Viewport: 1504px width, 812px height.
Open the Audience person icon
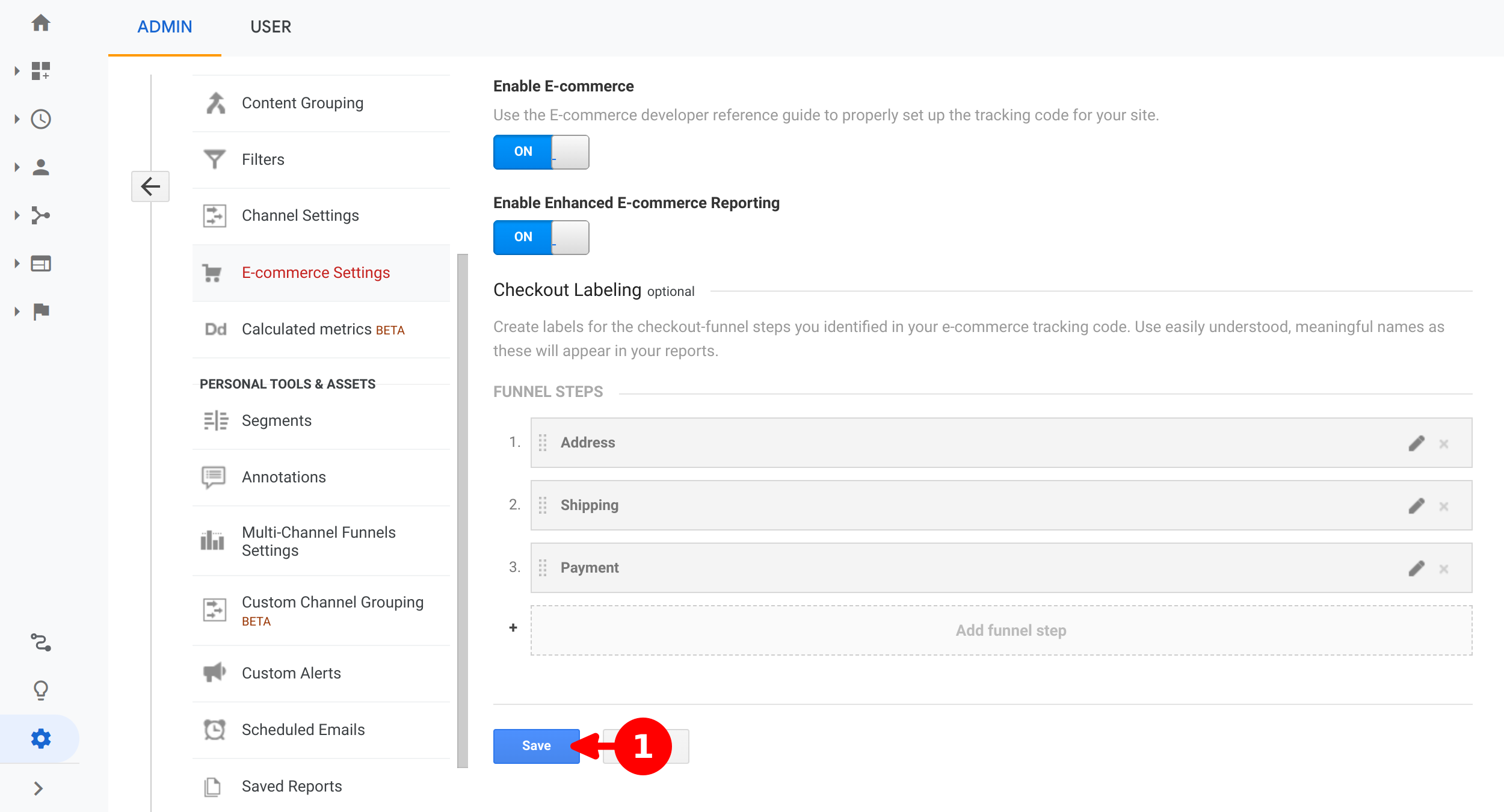click(x=41, y=167)
